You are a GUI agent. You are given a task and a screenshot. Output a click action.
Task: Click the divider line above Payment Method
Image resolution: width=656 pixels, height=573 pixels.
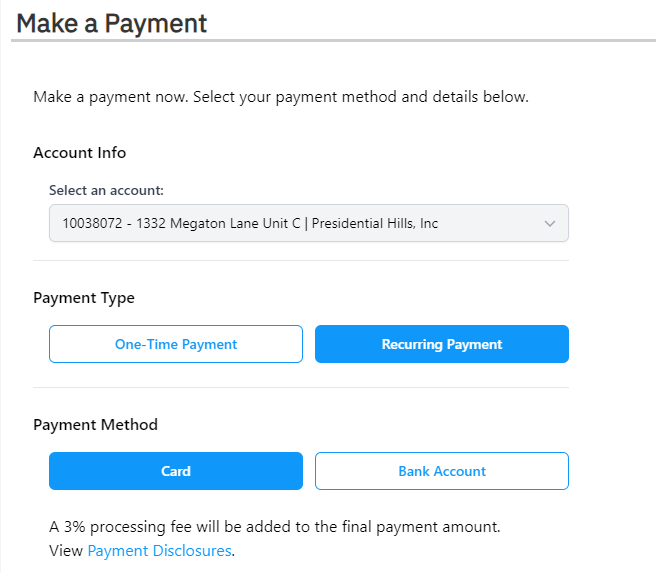[300, 388]
